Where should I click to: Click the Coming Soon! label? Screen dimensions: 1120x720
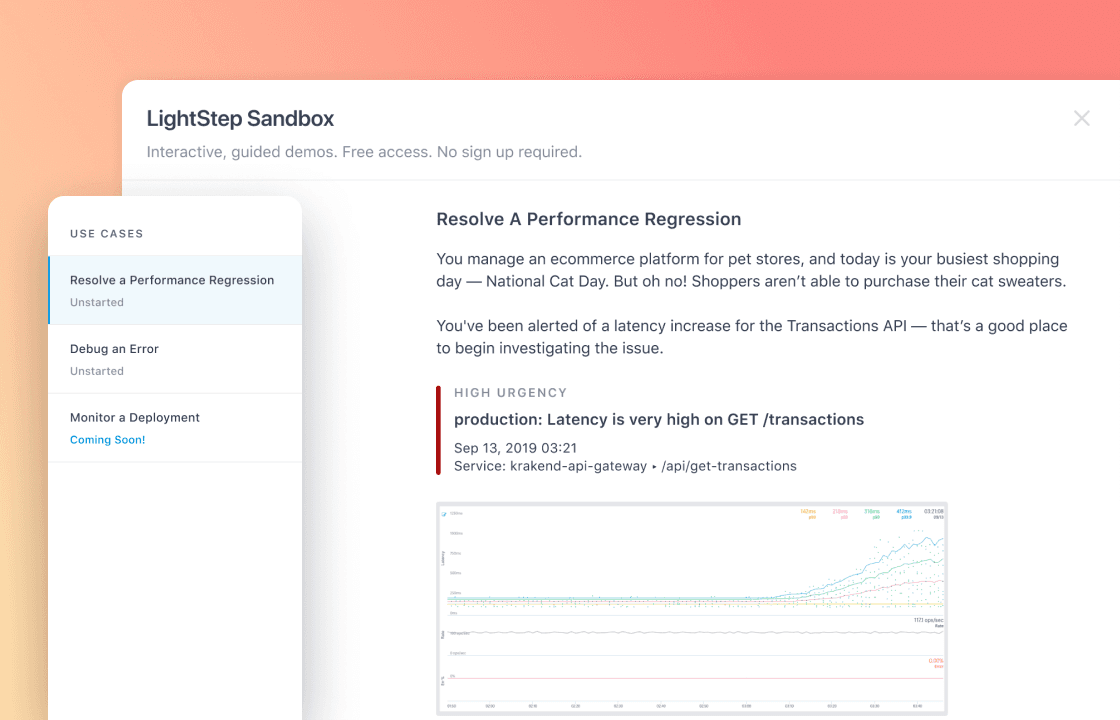click(x=107, y=440)
